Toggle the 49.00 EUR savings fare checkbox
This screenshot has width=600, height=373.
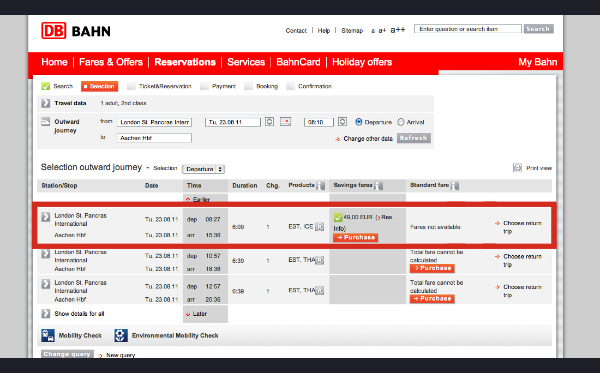(x=338, y=218)
